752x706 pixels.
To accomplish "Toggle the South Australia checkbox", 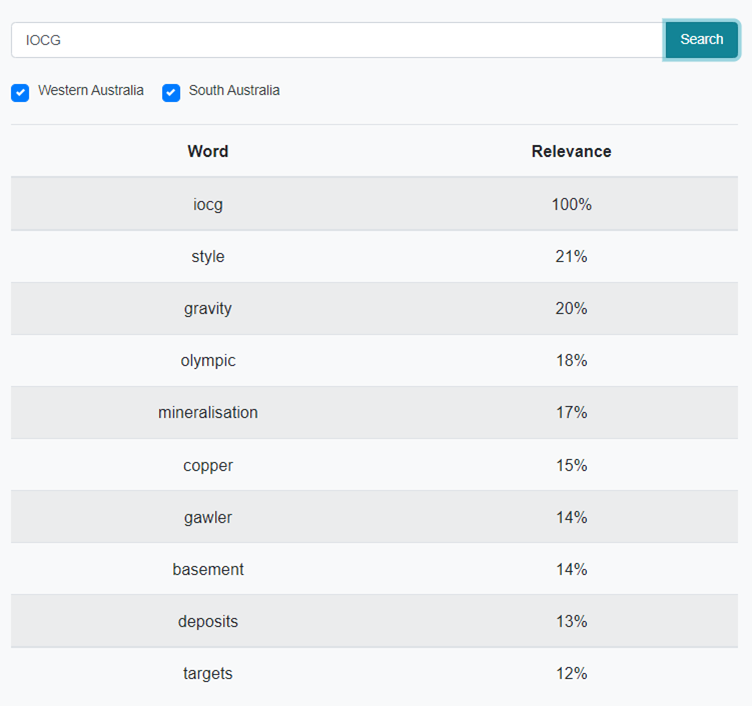I will point(171,93).
